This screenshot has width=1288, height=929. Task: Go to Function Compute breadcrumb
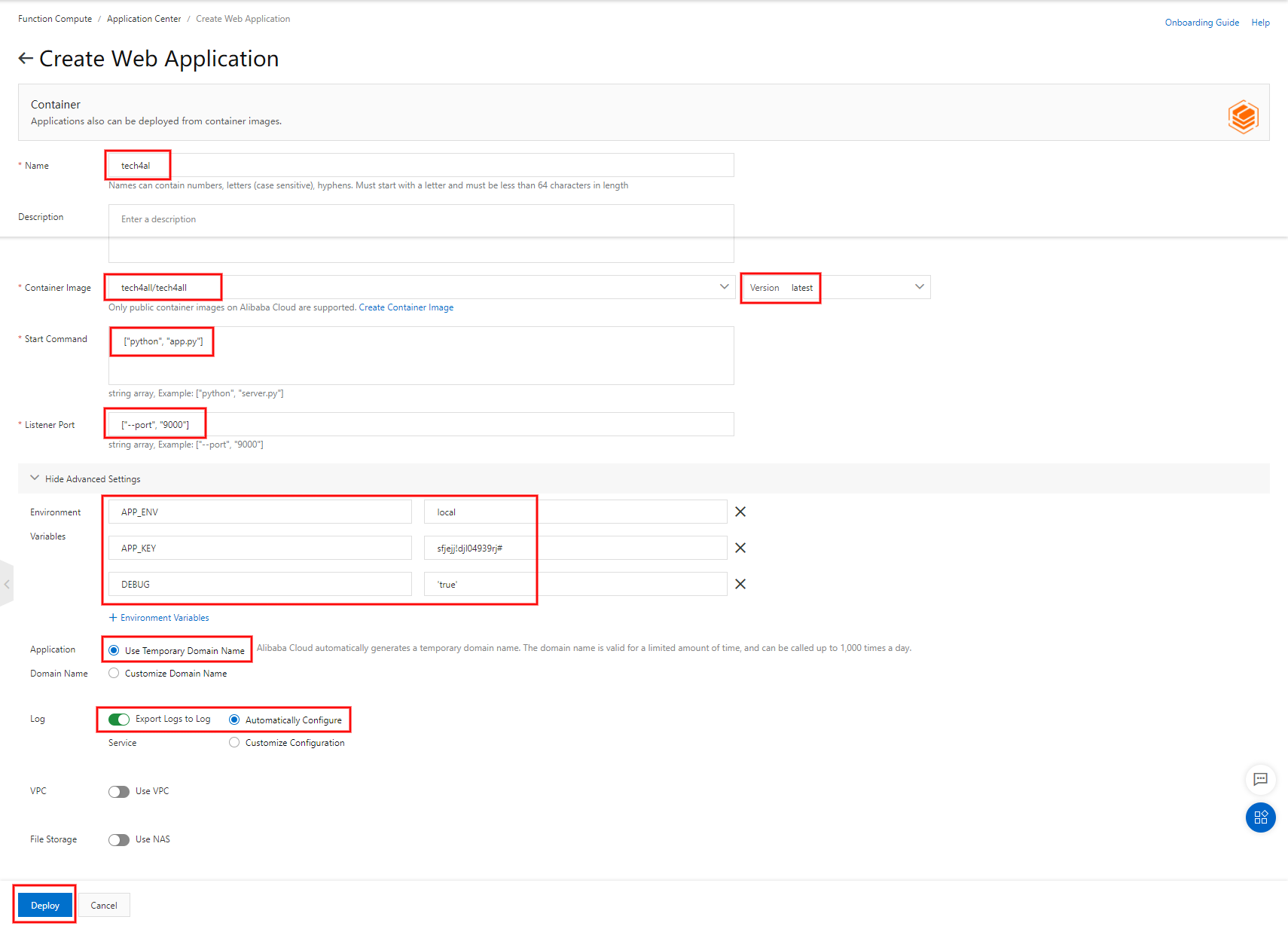pyautogui.click(x=55, y=19)
